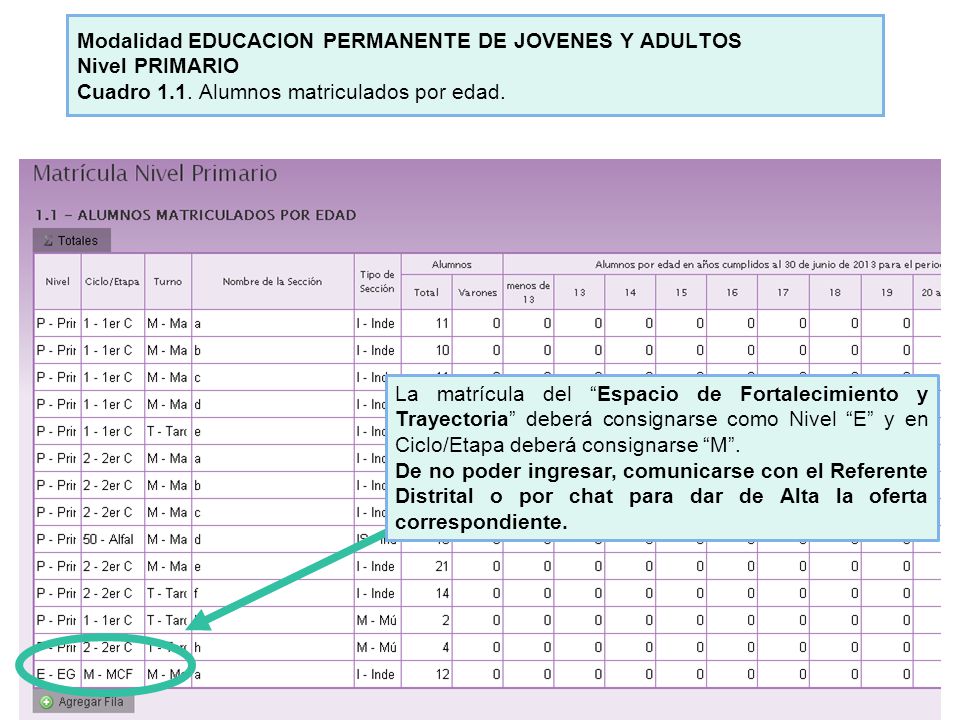Screen dimensions: 960x720
Task: Select the Total cell showing 10
Action: pos(427,350)
